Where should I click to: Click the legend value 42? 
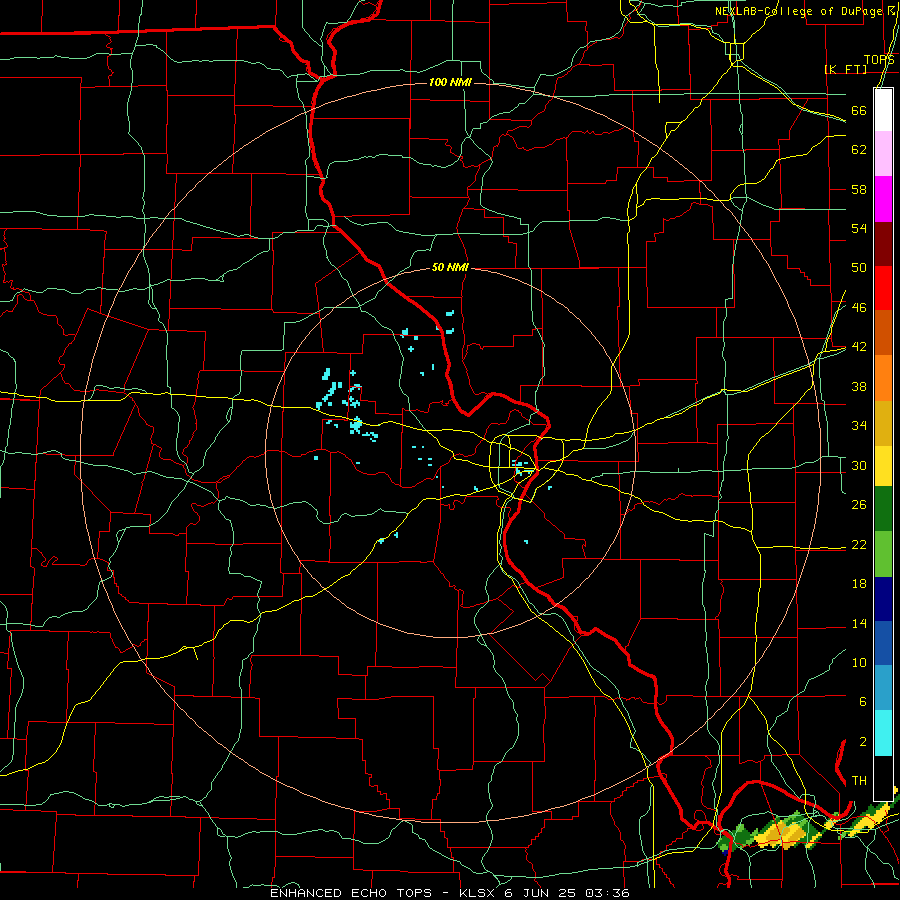coord(859,347)
